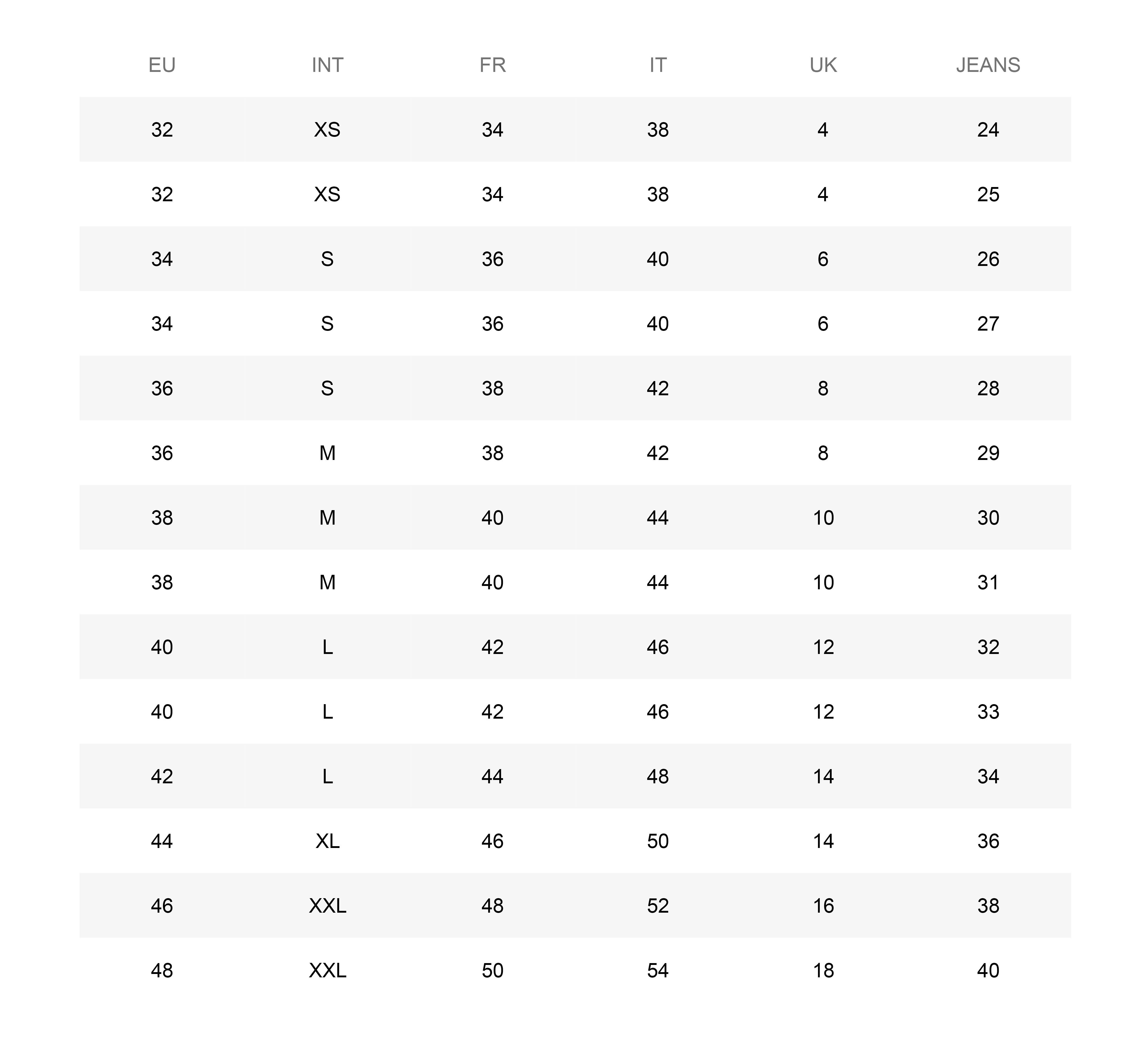
Task: Select jeans size 31 cell
Action: coord(988,583)
